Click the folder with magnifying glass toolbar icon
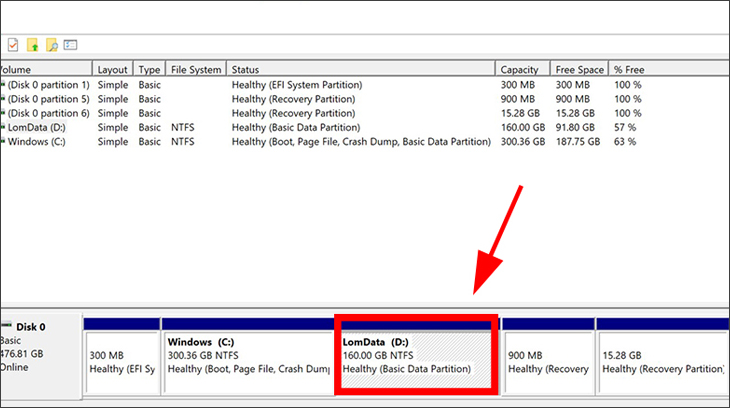This screenshot has height=408, width=730. pos(52,45)
